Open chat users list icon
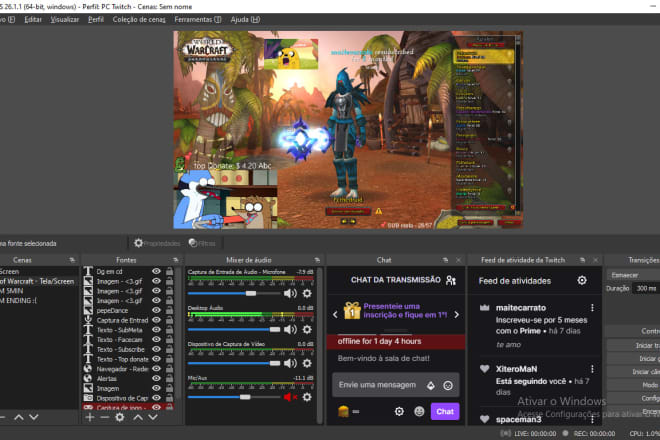This screenshot has height=440, width=660. point(450,281)
